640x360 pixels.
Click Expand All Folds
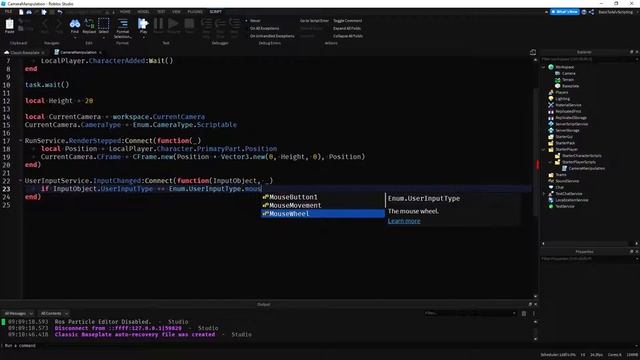pyautogui.click(x=347, y=28)
